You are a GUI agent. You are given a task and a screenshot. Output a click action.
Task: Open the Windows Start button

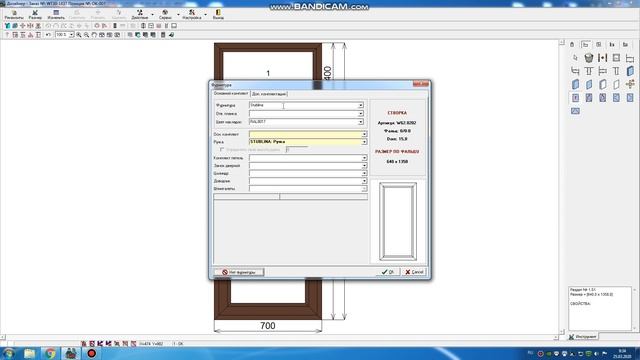[x=9, y=353]
